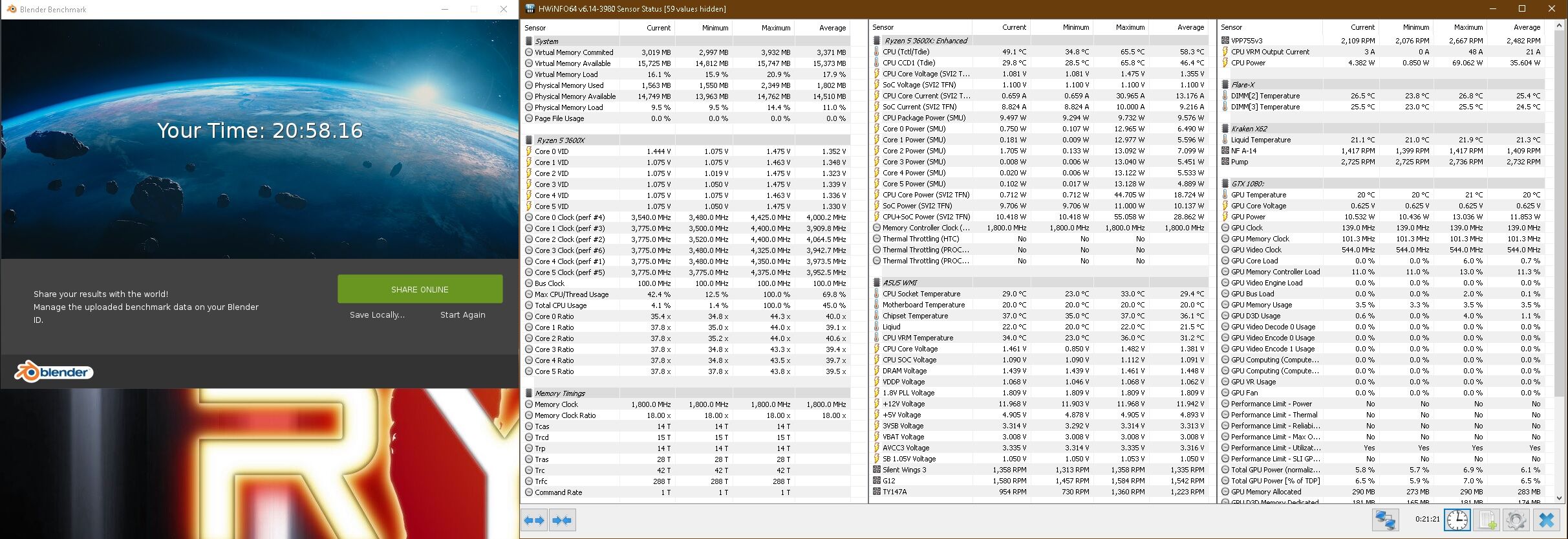The image size is (1568, 539).
Task: Select the GPU Core Voltage row
Action: click(1382, 205)
